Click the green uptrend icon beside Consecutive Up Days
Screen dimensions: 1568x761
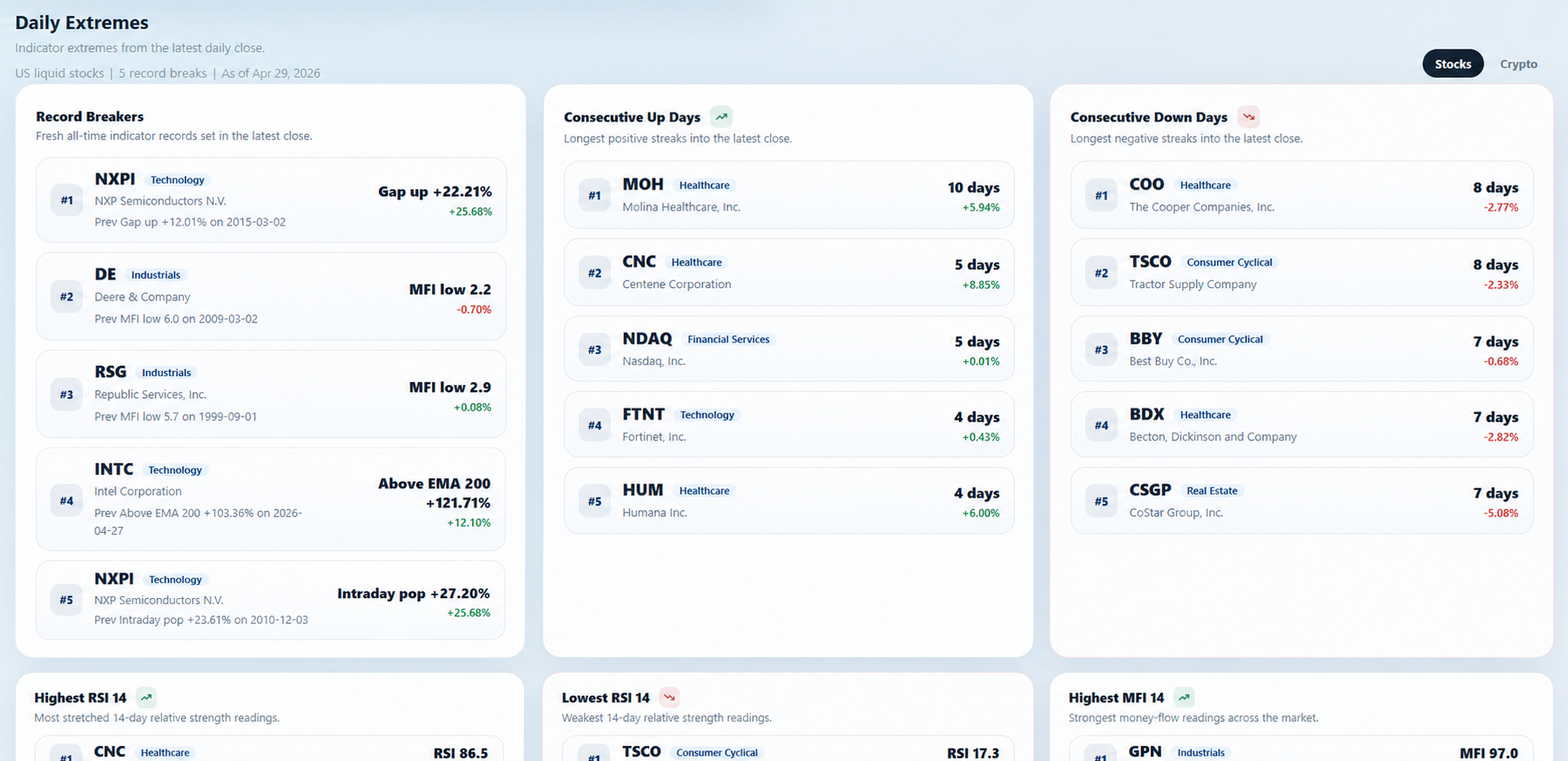click(x=721, y=117)
